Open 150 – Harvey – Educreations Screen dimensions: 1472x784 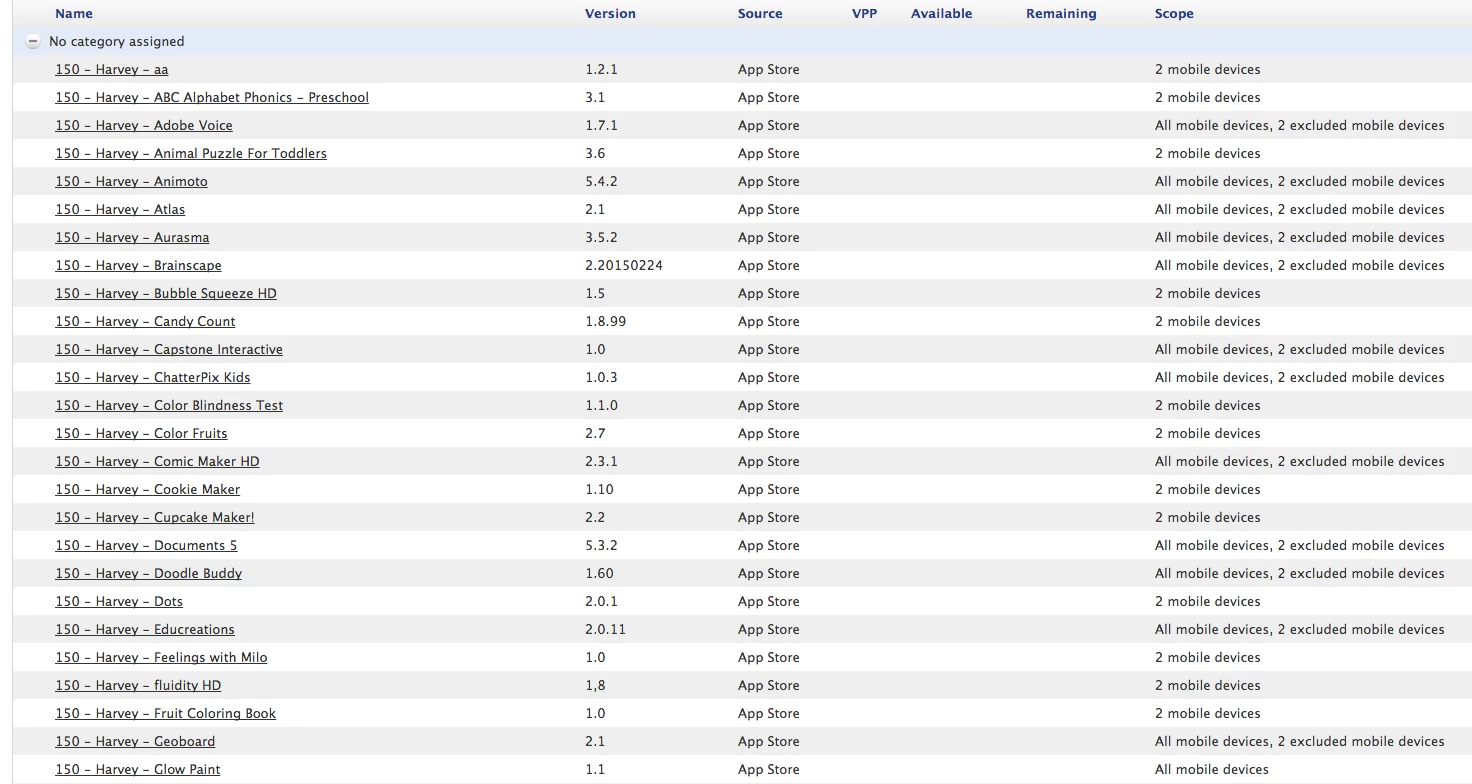pyautogui.click(x=145, y=630)
